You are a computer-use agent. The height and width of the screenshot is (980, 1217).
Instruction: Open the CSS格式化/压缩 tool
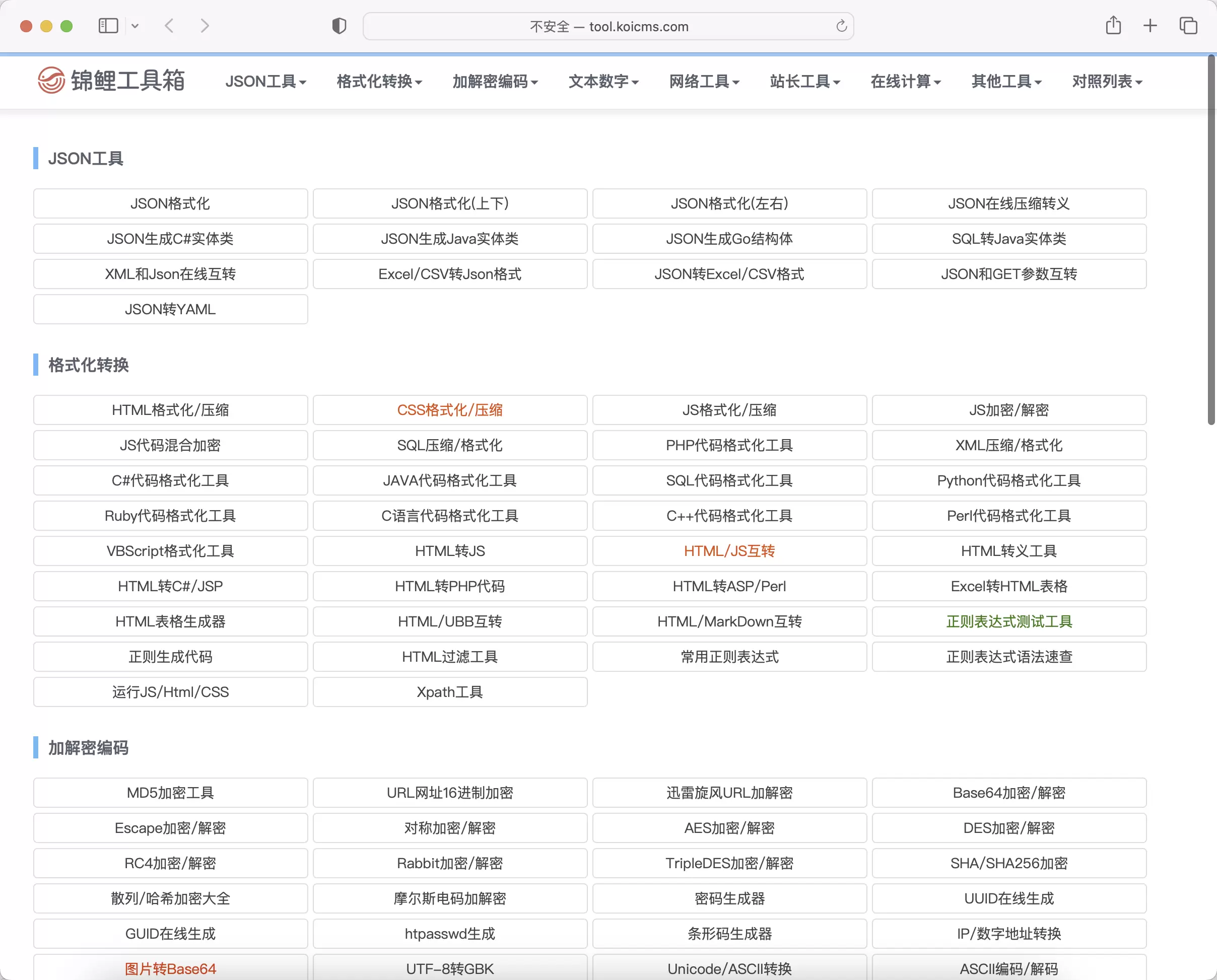pos(449,410)
